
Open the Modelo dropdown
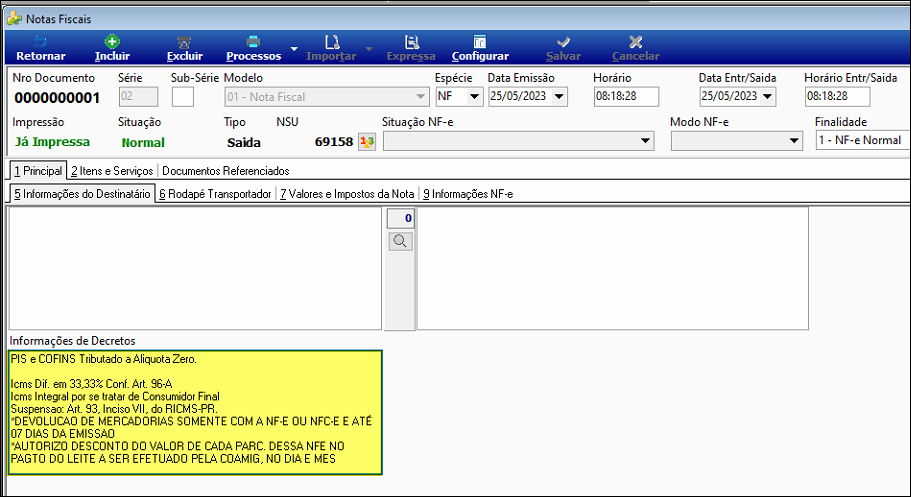(x=421, y=96)
